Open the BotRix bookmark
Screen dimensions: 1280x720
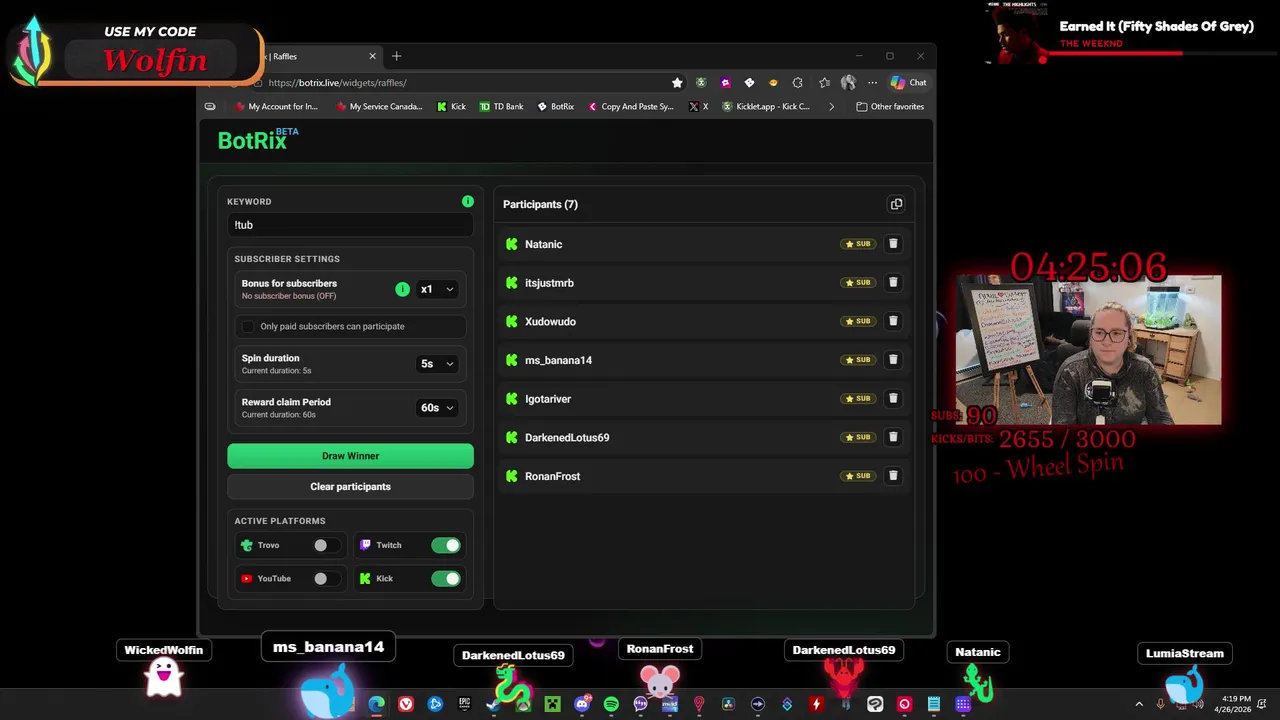point(556,107)
